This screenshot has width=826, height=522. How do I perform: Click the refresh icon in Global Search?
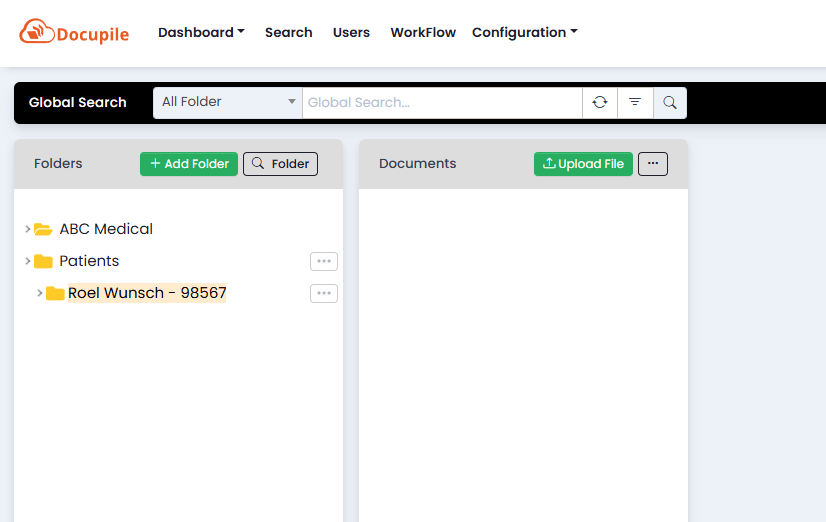click(600, 102)
